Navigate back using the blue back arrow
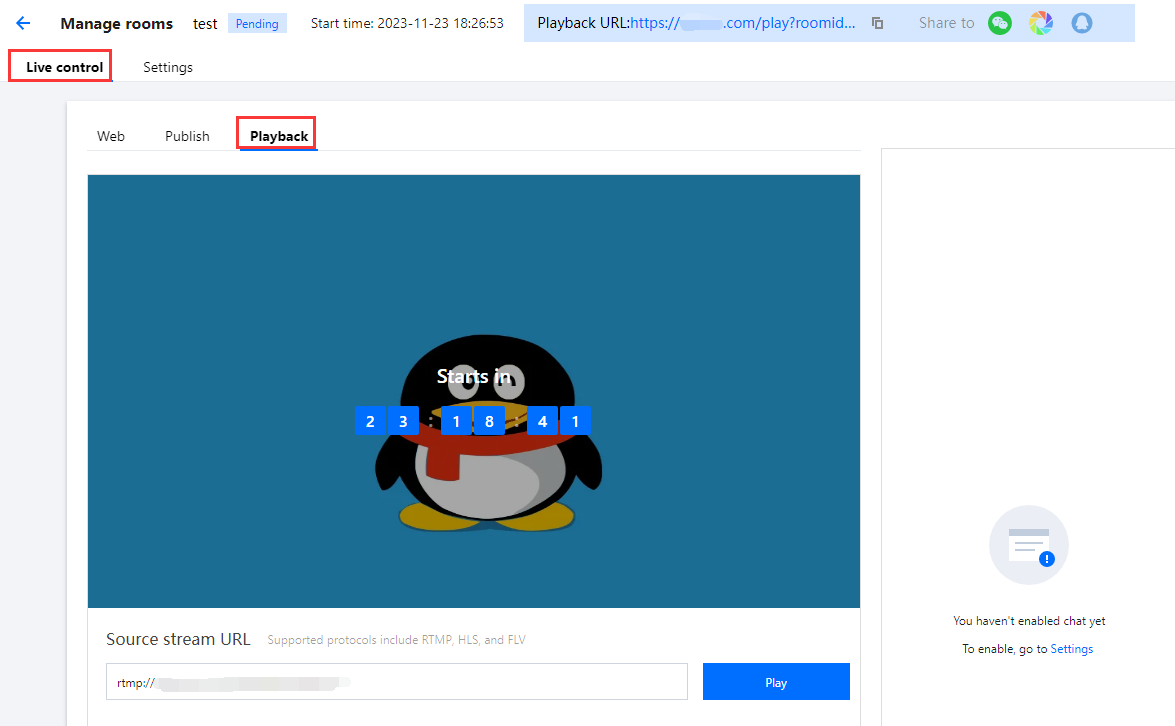The image size is (1175, 726). [23, 23]
